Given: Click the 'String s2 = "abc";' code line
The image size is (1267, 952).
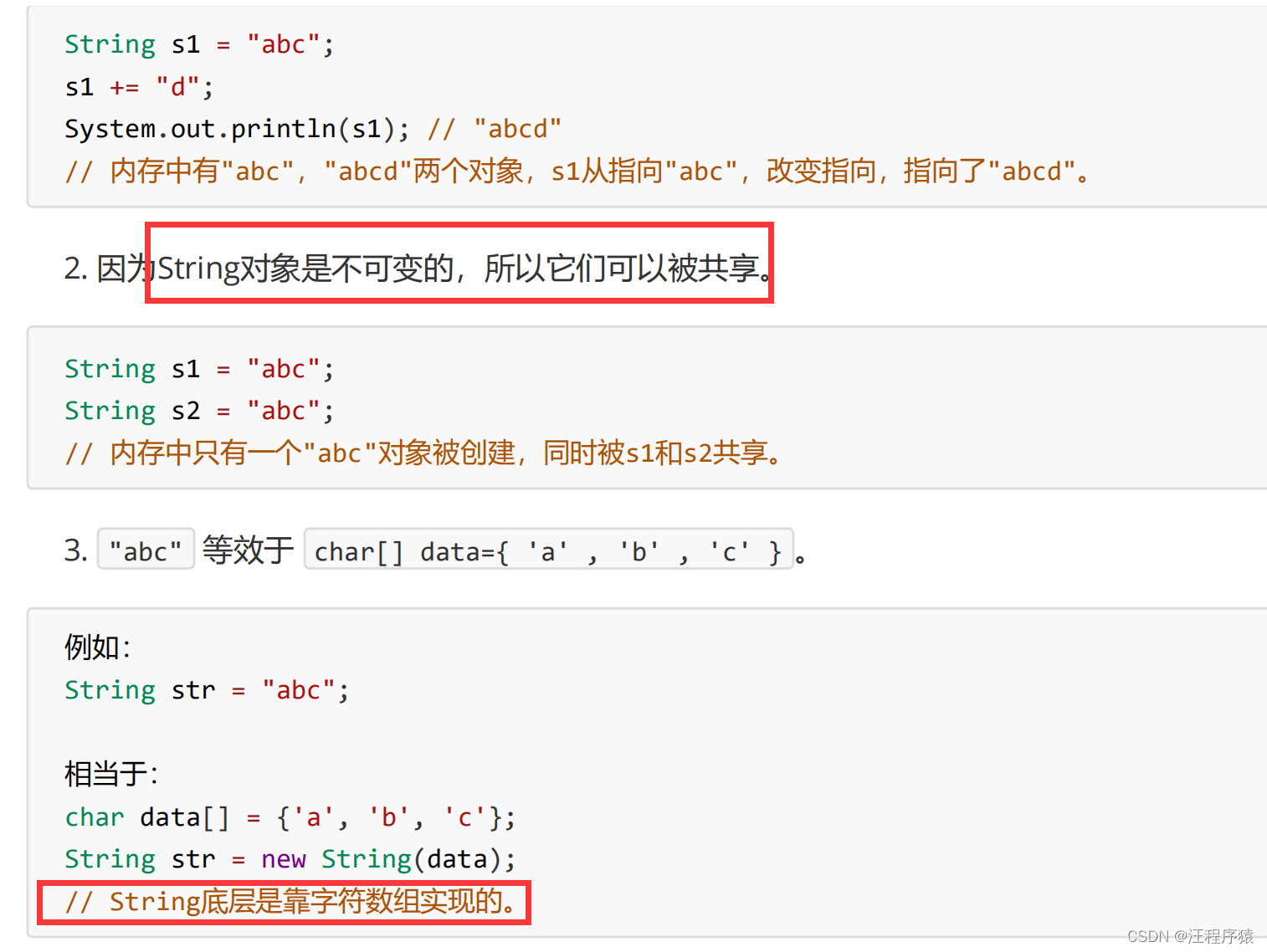Looking at the screenshot, I should (199, 411).
